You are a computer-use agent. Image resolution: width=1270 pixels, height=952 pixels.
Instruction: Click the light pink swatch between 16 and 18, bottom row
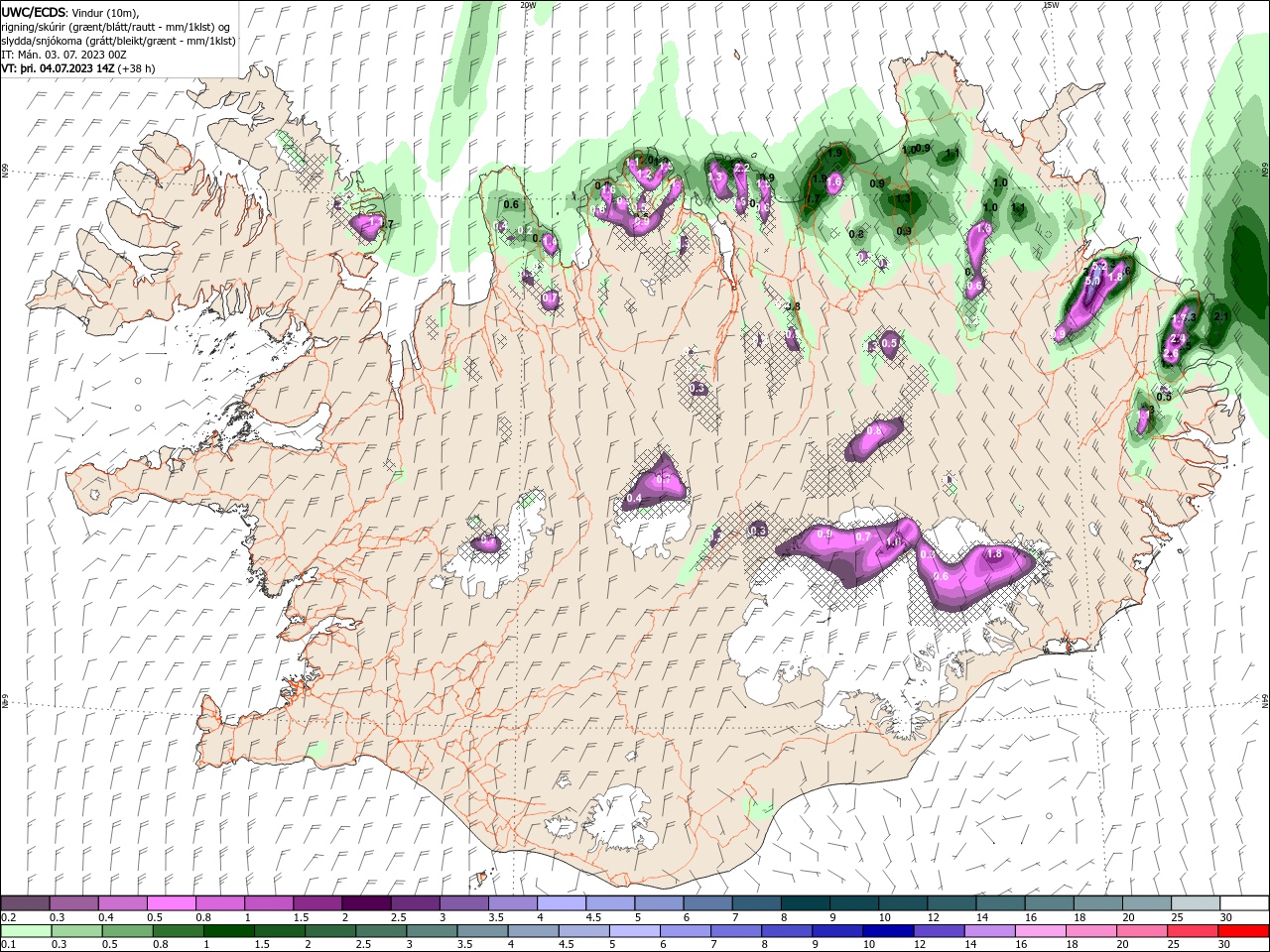1040,931
